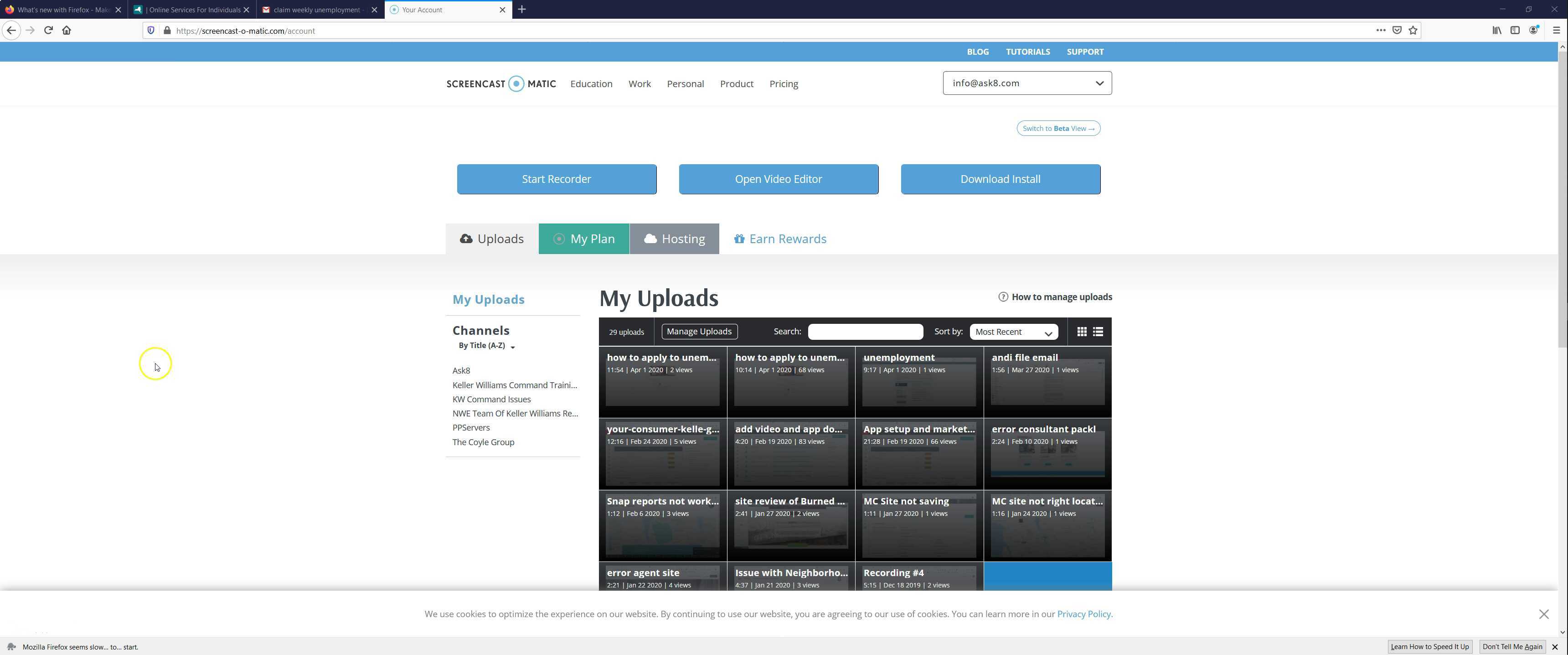
Task: Switch to the Hosting tab
Action: pos(674,239)
